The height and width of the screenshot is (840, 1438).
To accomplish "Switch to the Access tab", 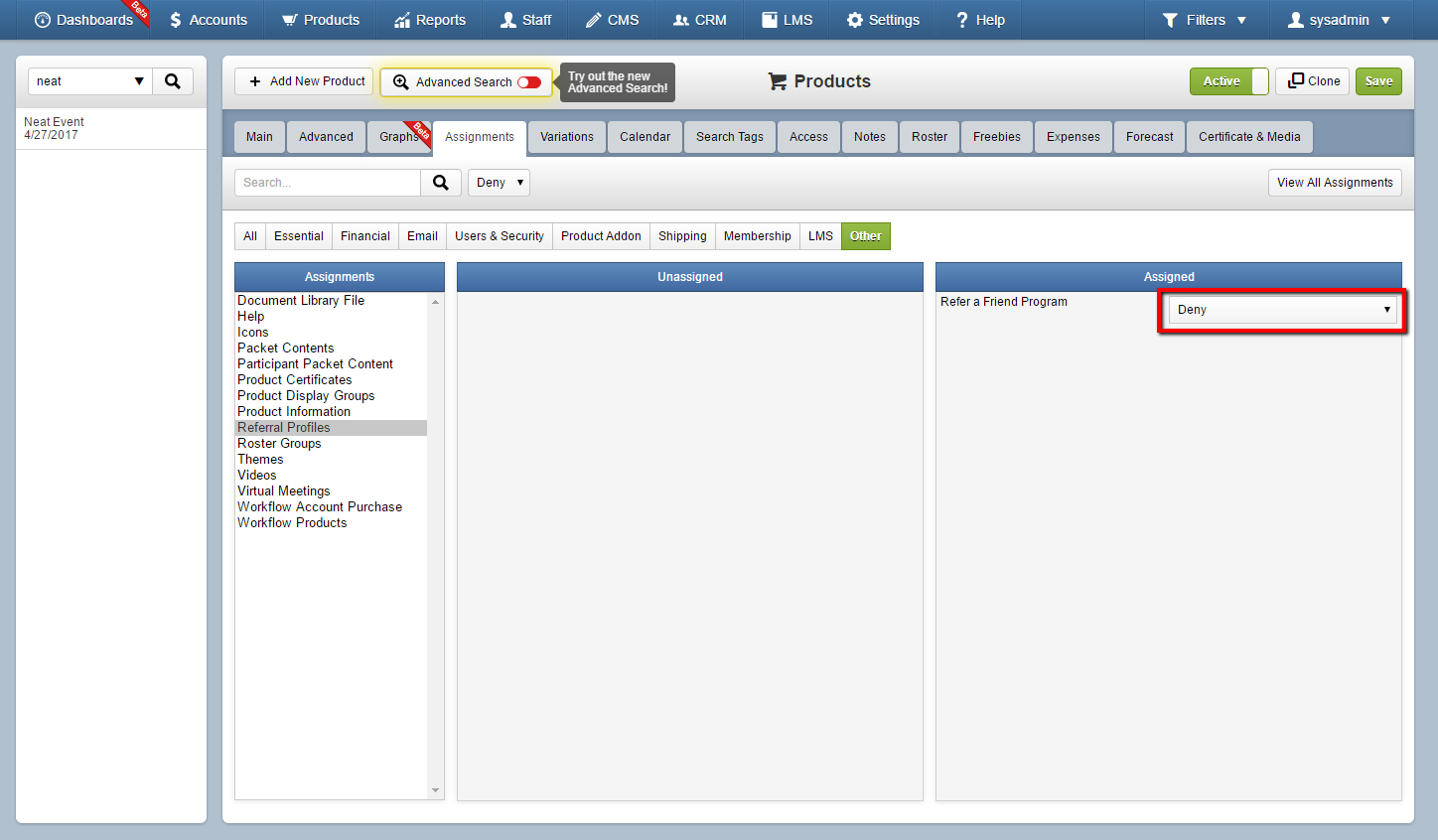I will point(808,137).
